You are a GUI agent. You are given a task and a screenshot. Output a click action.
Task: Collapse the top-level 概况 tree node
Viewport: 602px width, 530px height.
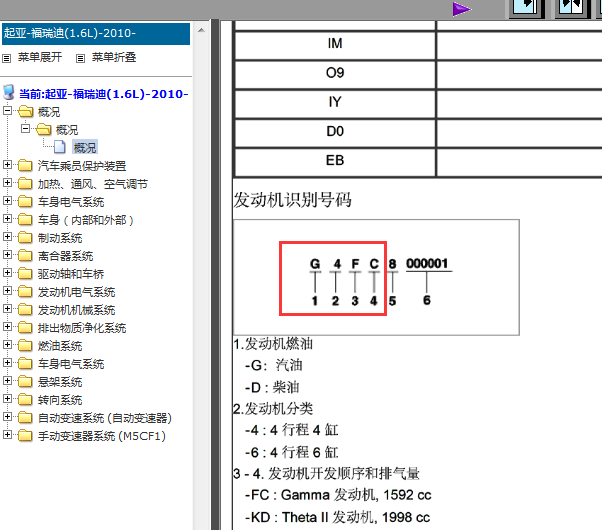click(x=7, y=111)
